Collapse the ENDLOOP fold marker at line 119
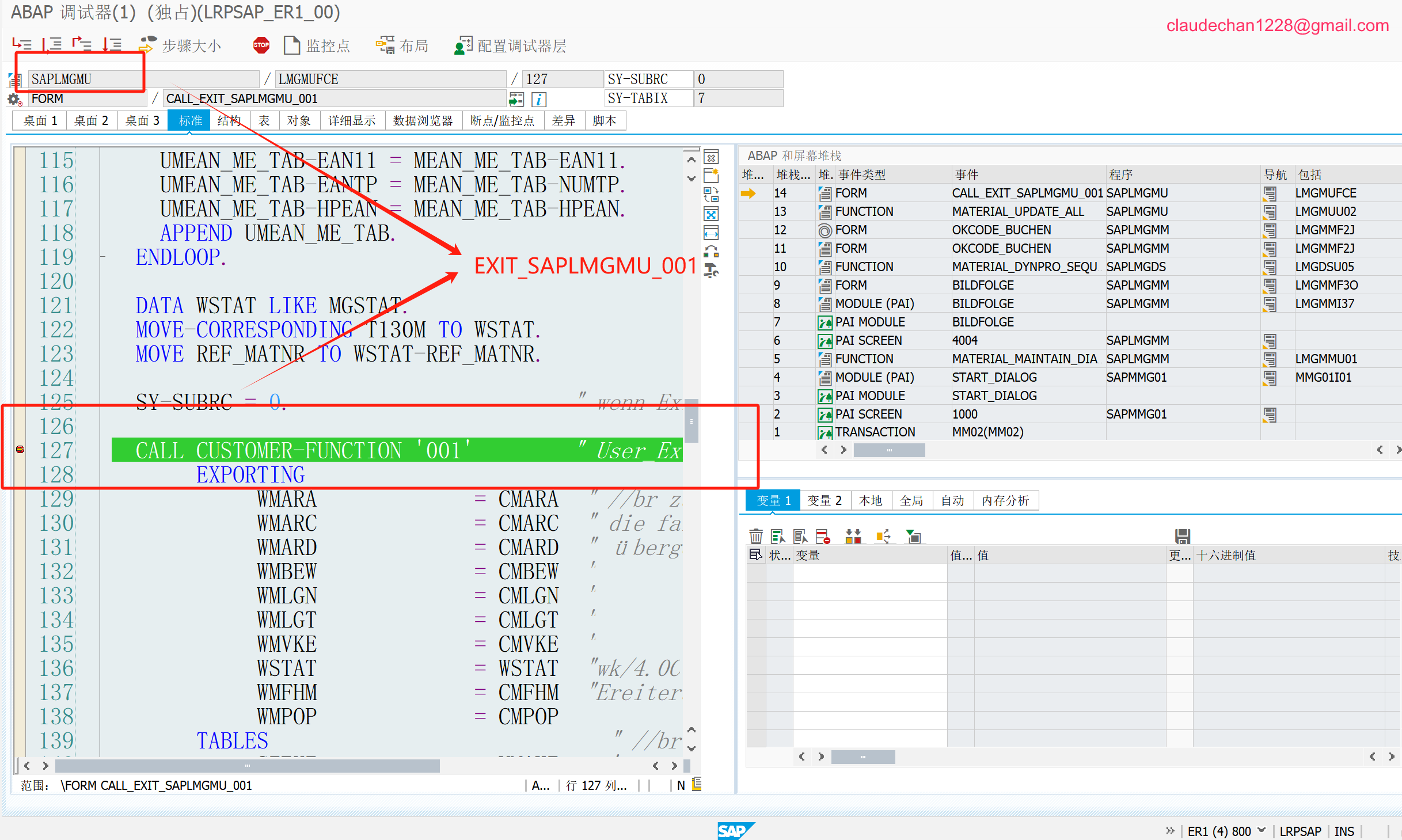 [102, 257]
